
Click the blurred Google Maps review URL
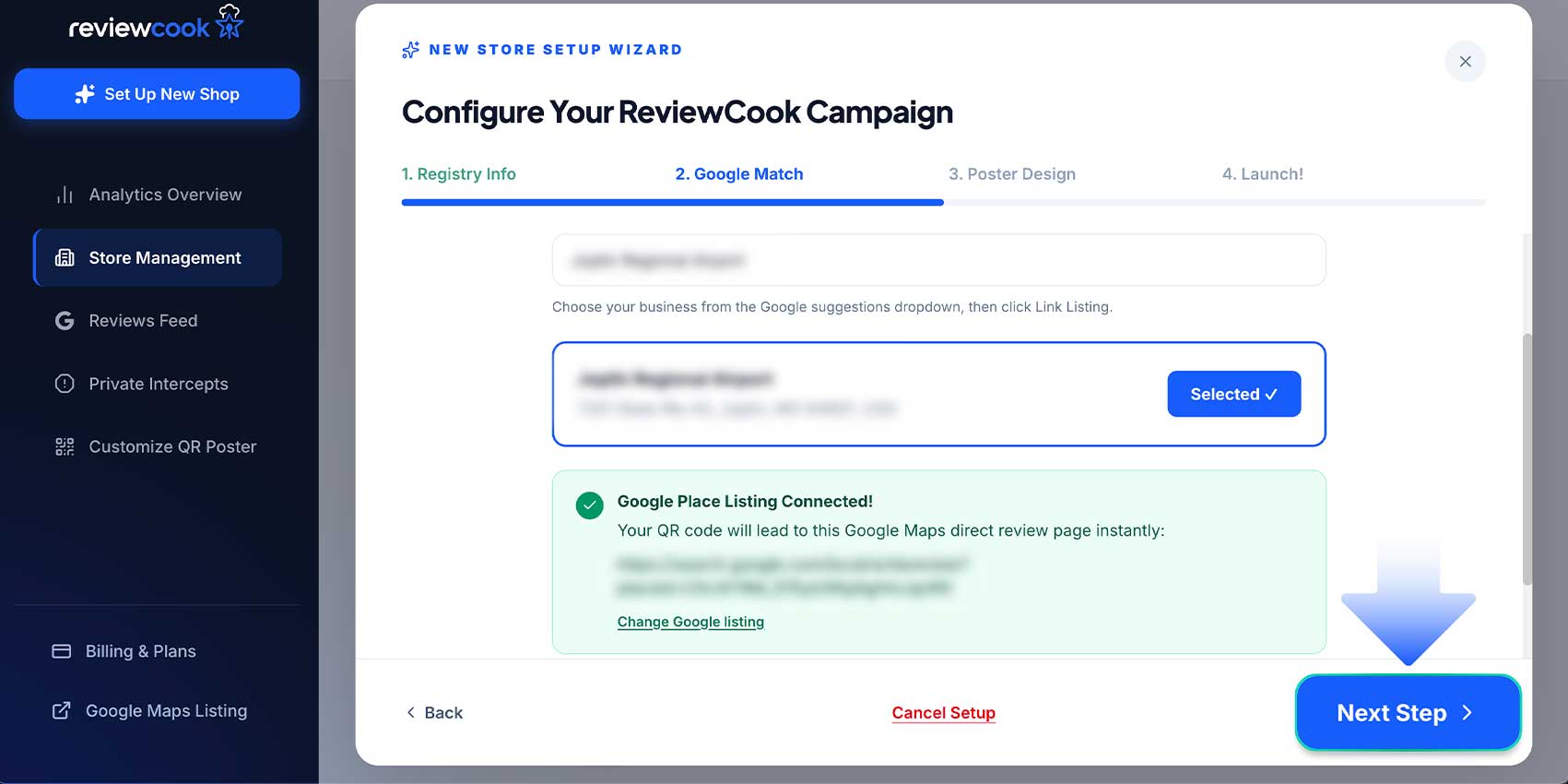(793, 576)
